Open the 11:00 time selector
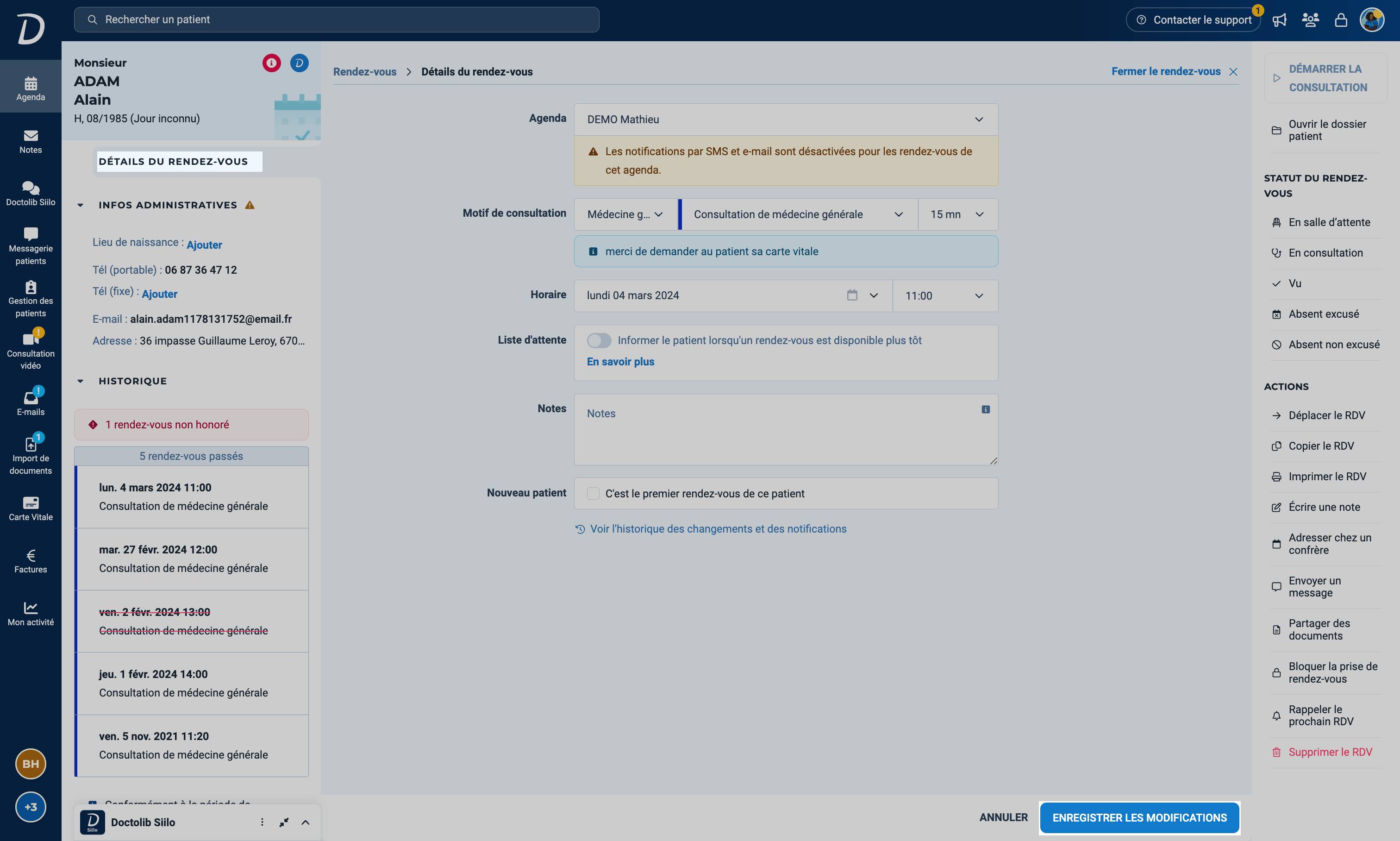The image size is (1400, 841). pyautogui.click(x=945, y=296)
